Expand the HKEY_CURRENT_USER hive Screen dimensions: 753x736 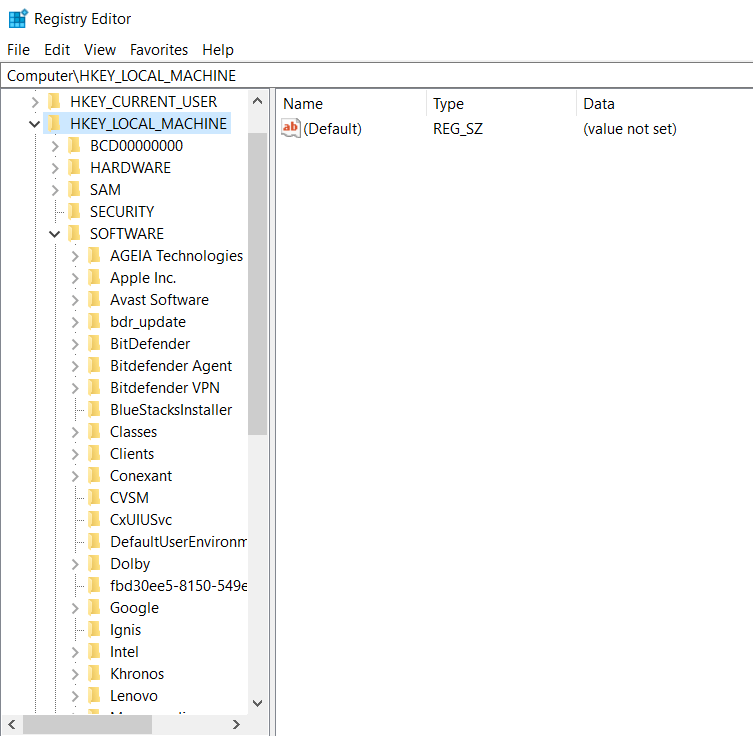(x=35, y=101)
